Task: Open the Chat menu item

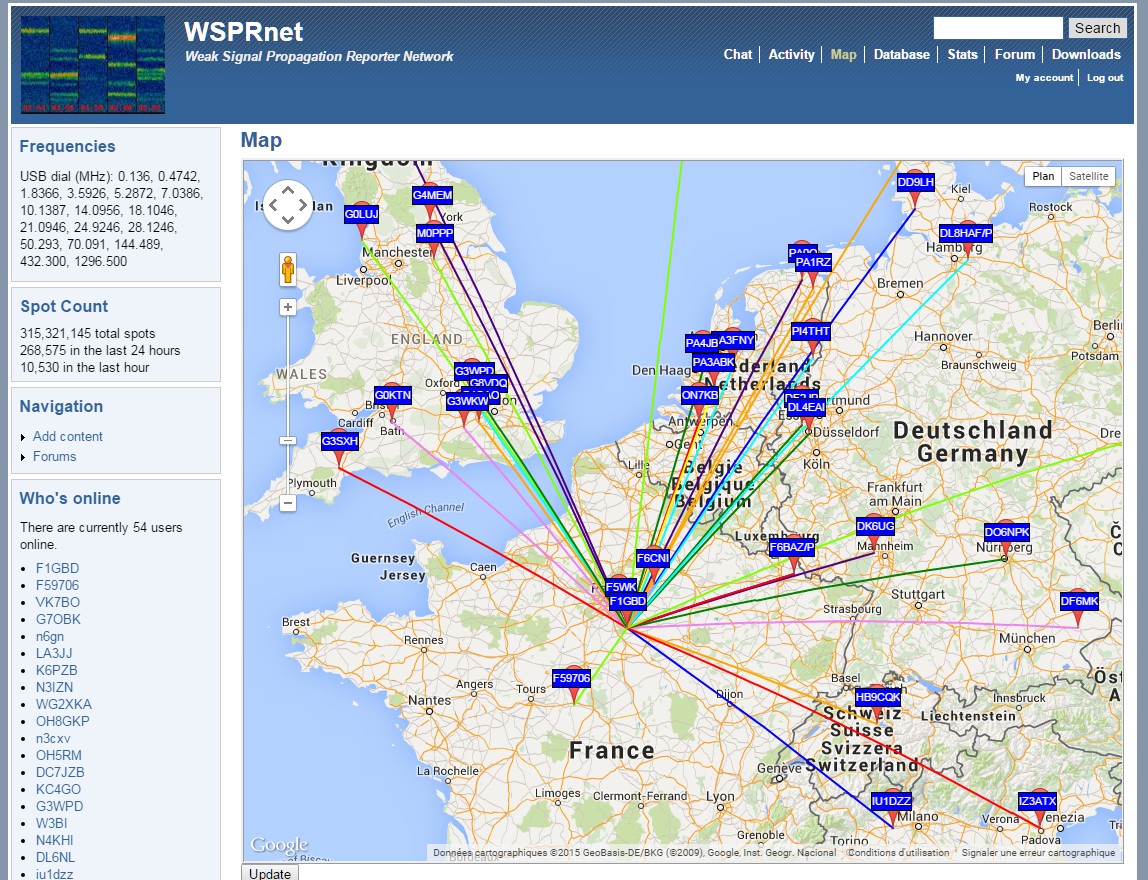Action: pos(737,54)
